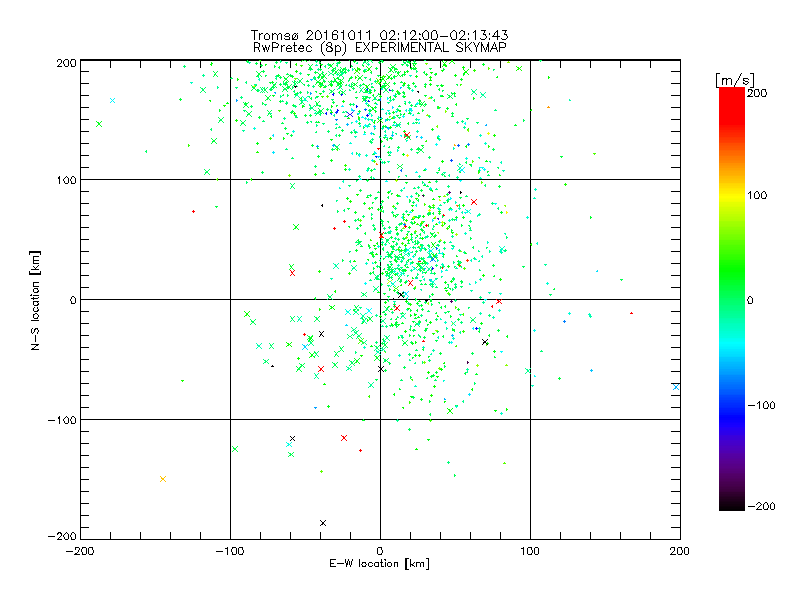Viewport: 800px width, 600px height.
Task: Click the colorbar label '0'
Action: pyautogui.click(x=750, y=300)
